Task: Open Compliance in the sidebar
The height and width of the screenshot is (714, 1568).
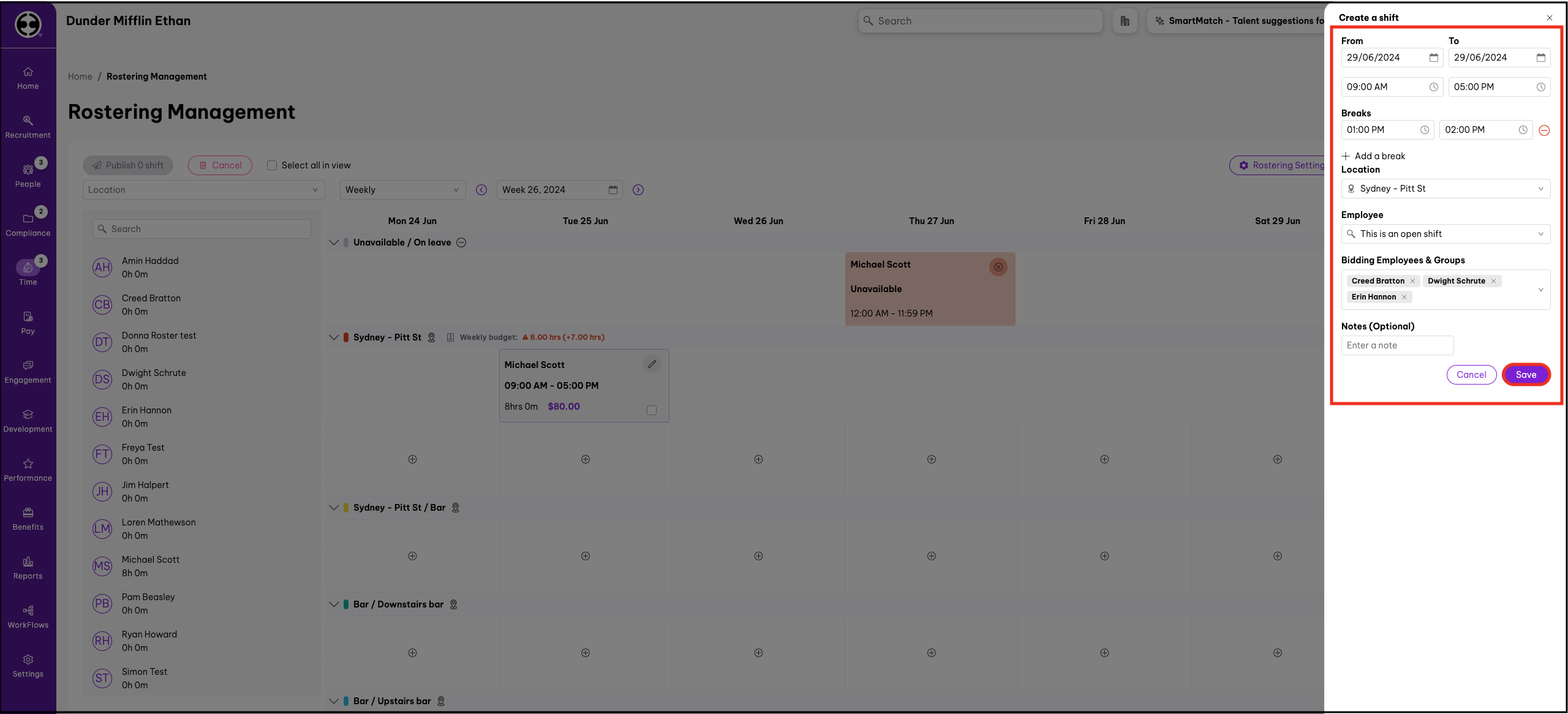Action: pos(28,224)
